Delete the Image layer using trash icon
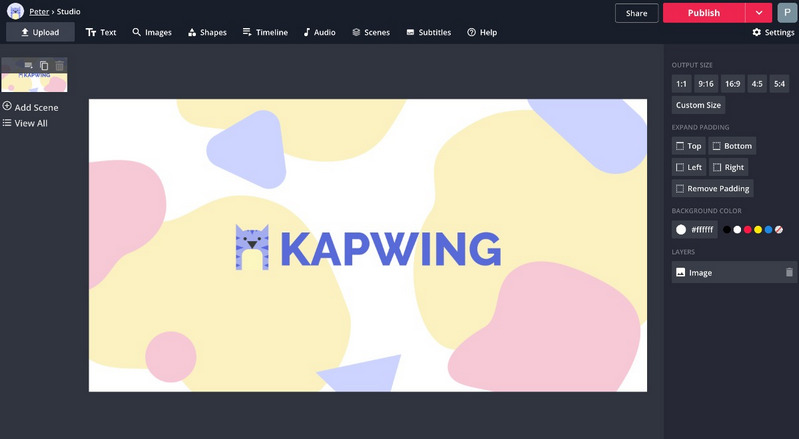The image size is (799, 439). (789, 272)
